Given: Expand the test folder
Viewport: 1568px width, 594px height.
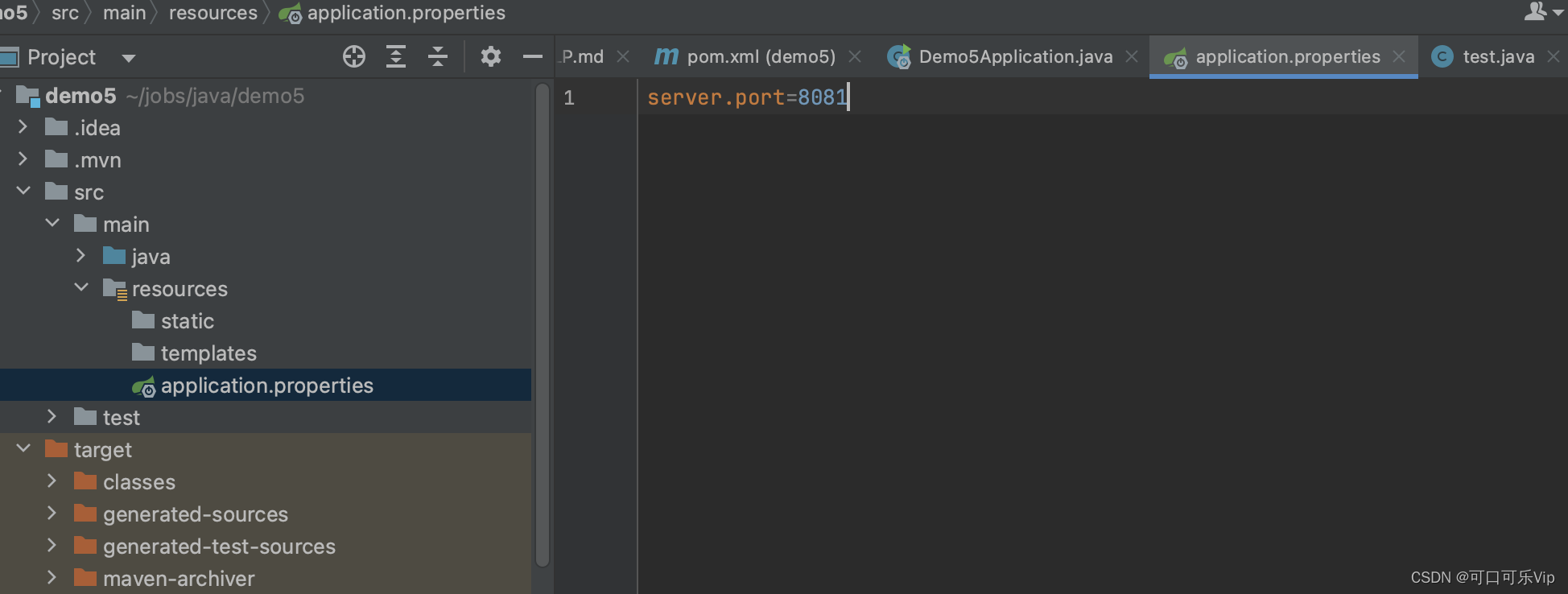Looking at the screenshot, I should coord(52,416).
